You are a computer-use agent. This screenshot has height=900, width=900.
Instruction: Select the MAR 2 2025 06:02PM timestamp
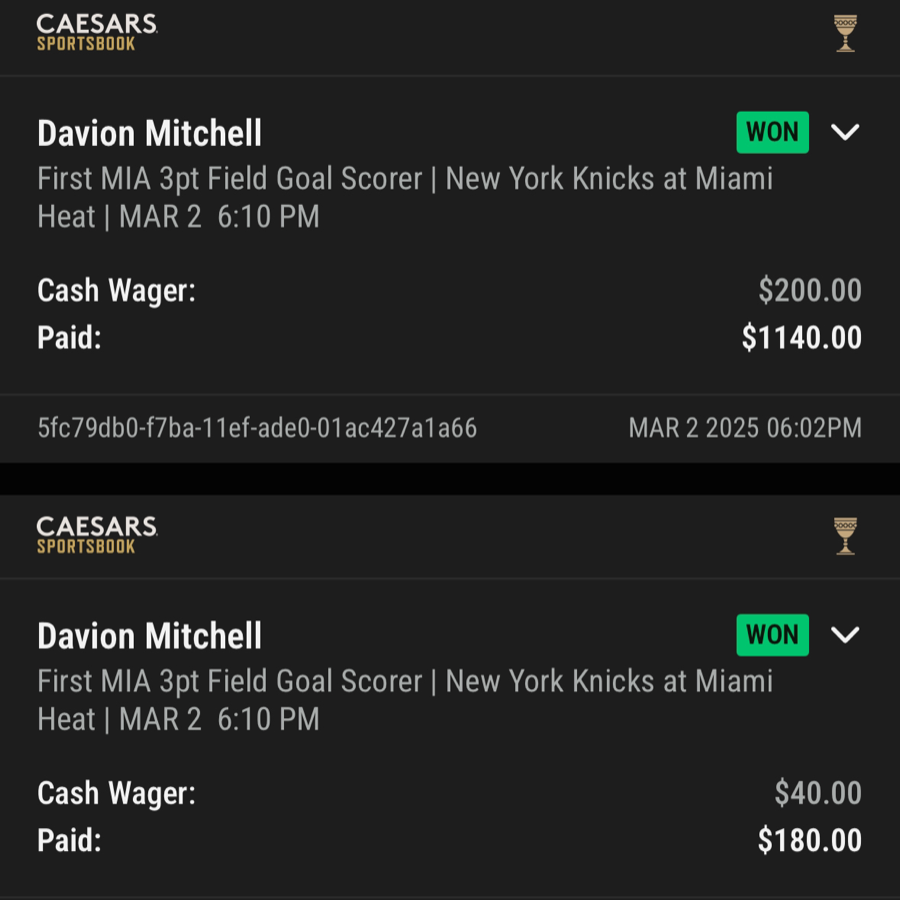pyautogui.click(x=744, y=427)
